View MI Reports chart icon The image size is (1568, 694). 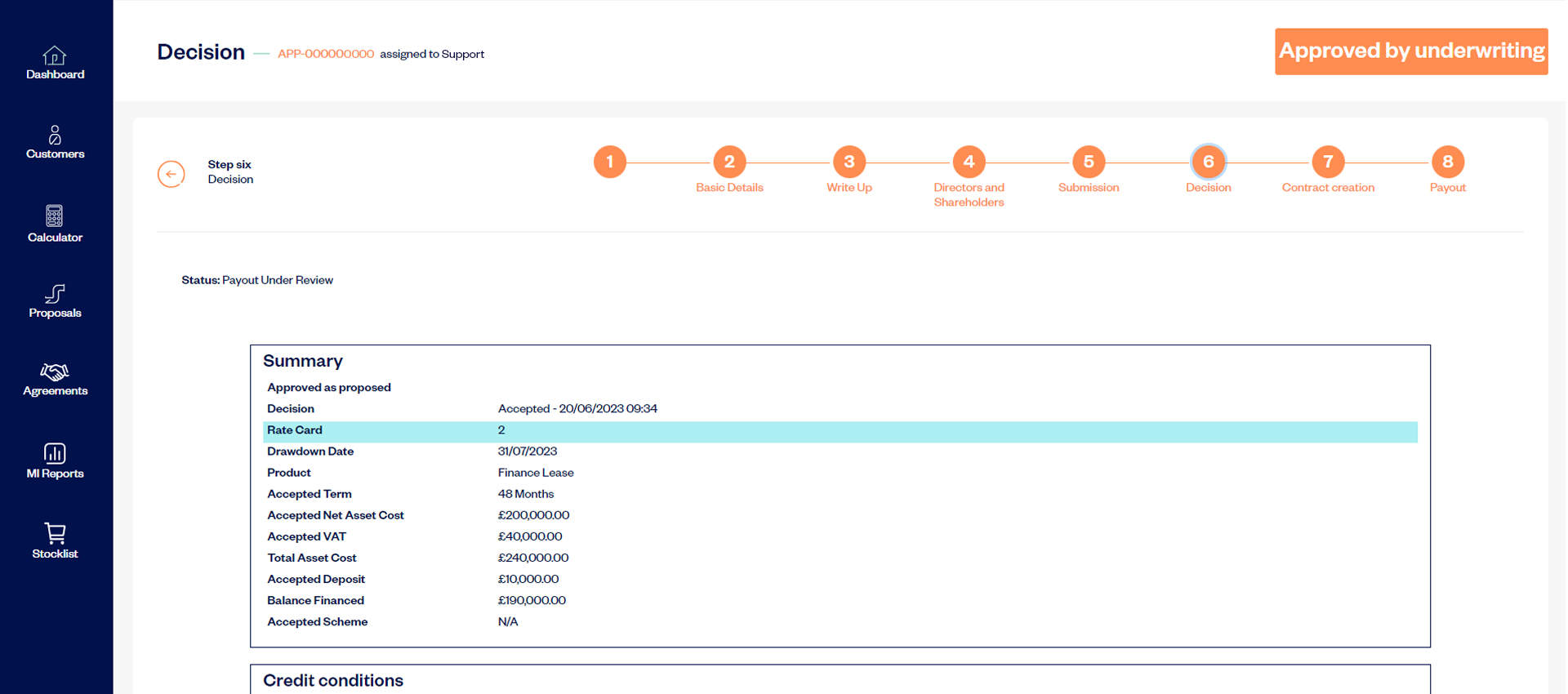point(55,453)
